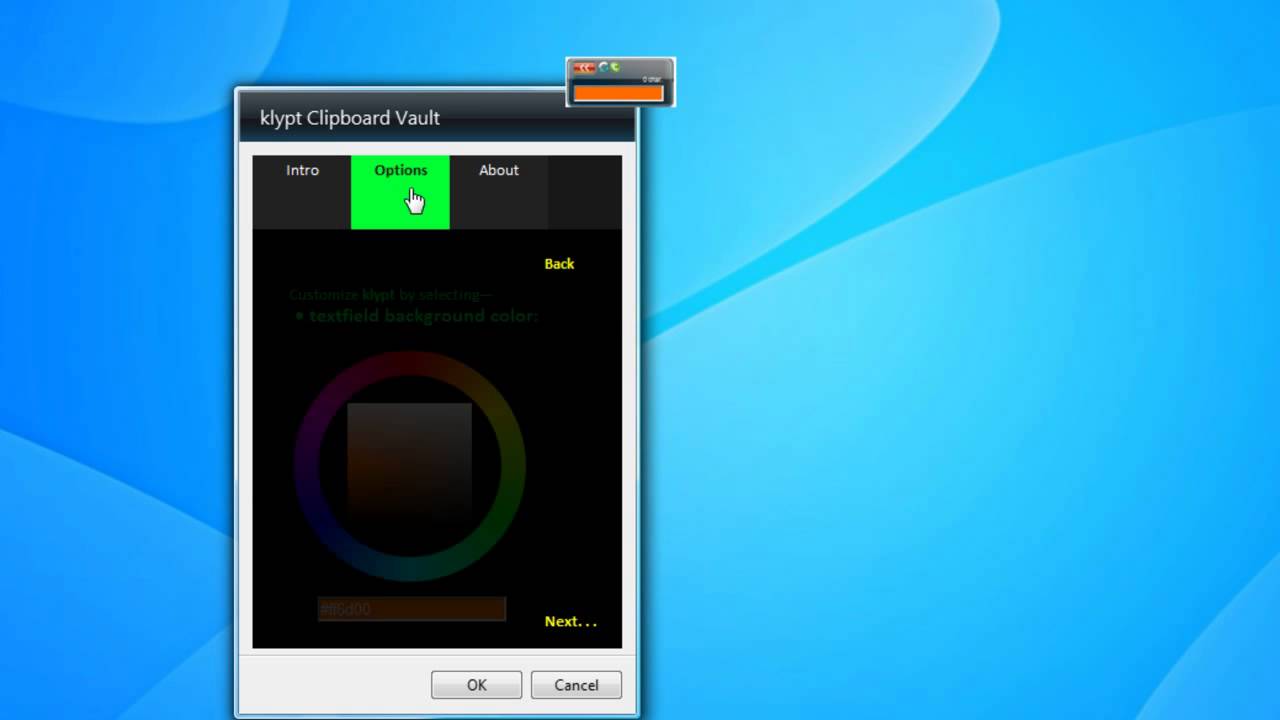Click the teal circular icon on klypt gadget
This screenshot has width=1280, height=720.
pos(604,67)
